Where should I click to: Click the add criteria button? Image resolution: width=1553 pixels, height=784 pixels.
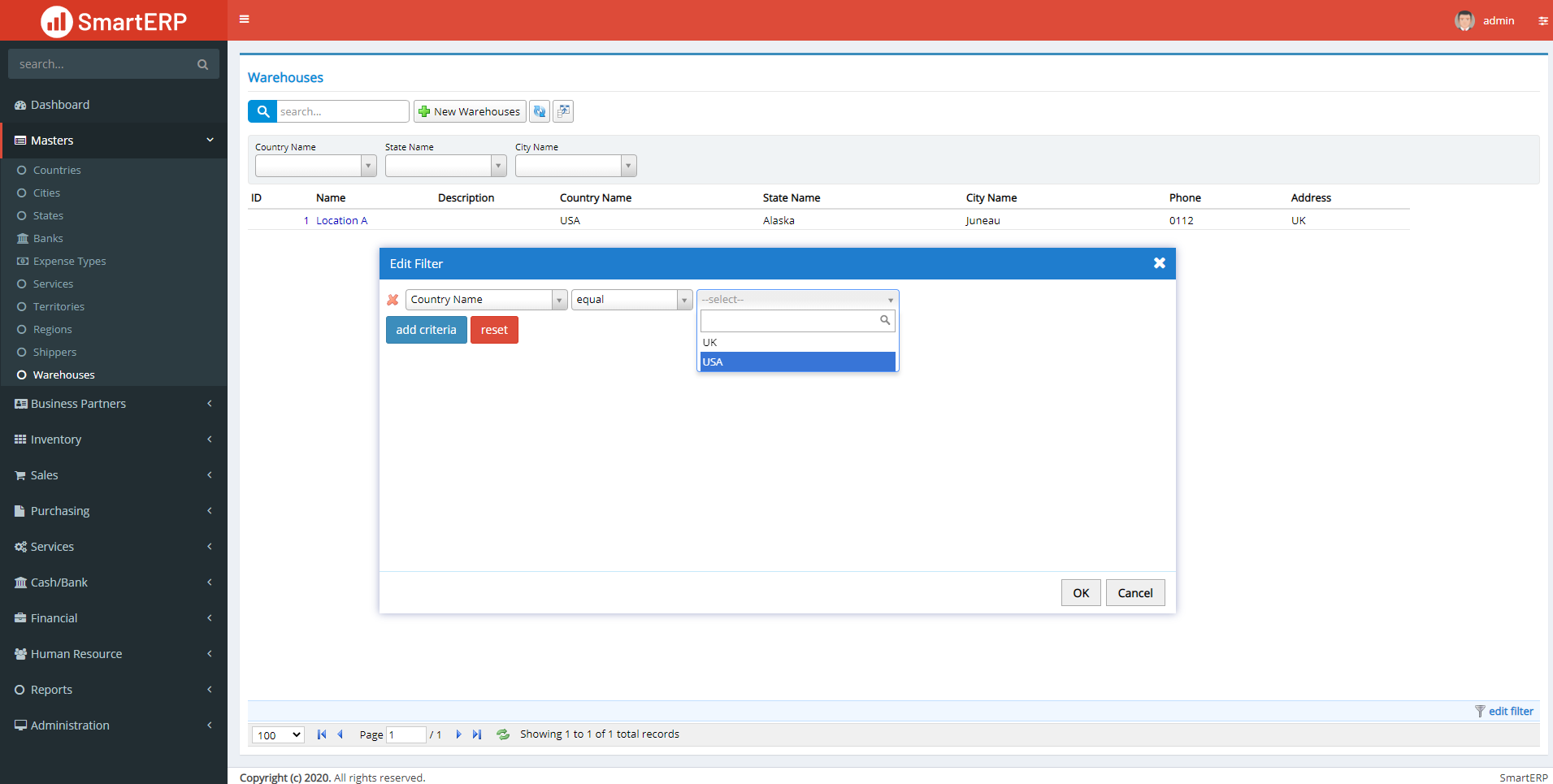click(x=426, y=330)
